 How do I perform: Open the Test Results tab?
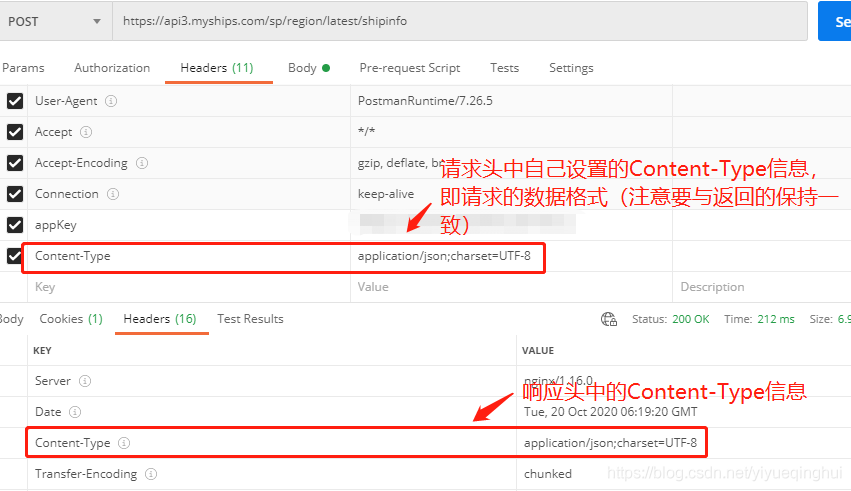point(250,318)
